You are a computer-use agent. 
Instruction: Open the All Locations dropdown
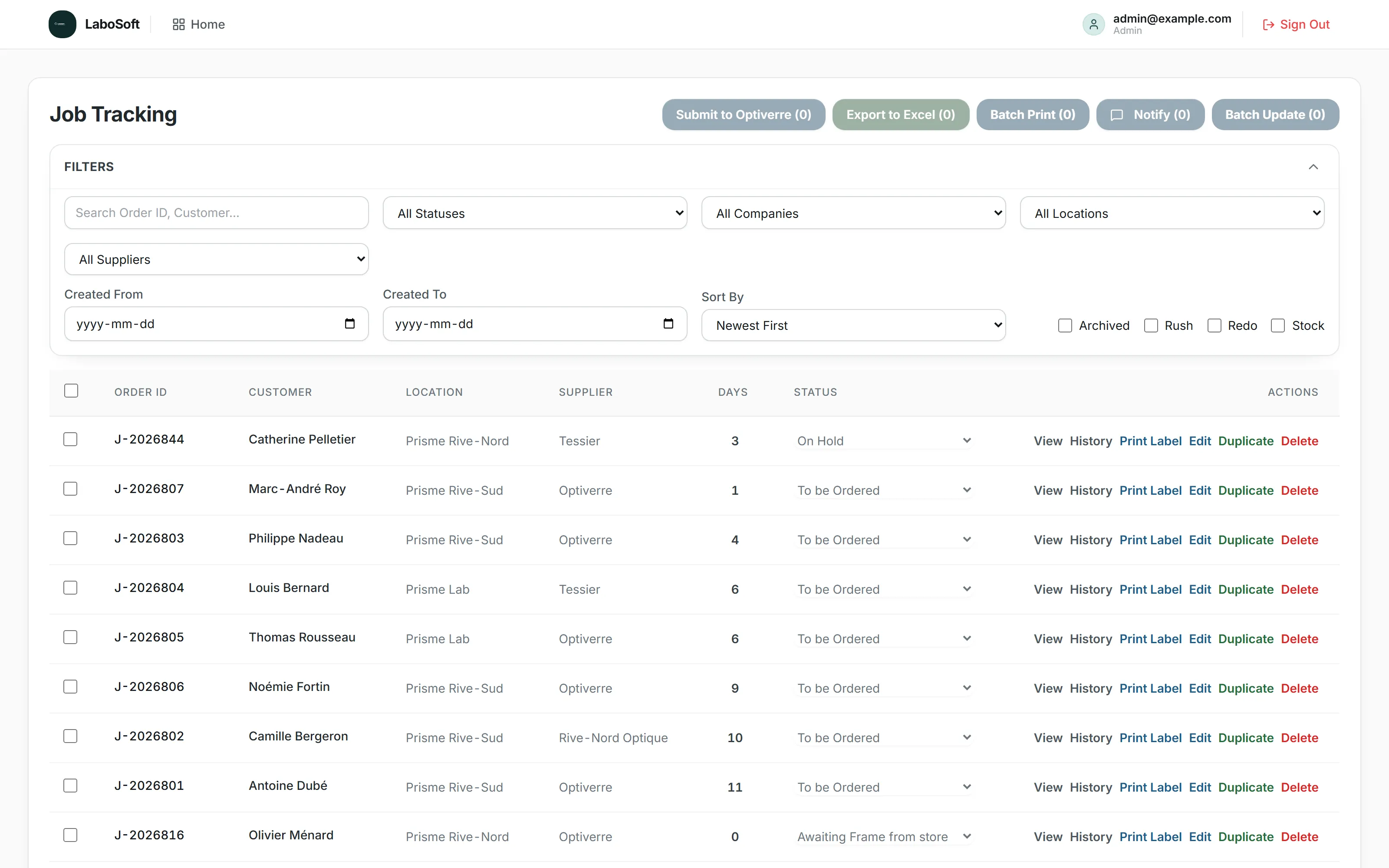(1172, 213)
